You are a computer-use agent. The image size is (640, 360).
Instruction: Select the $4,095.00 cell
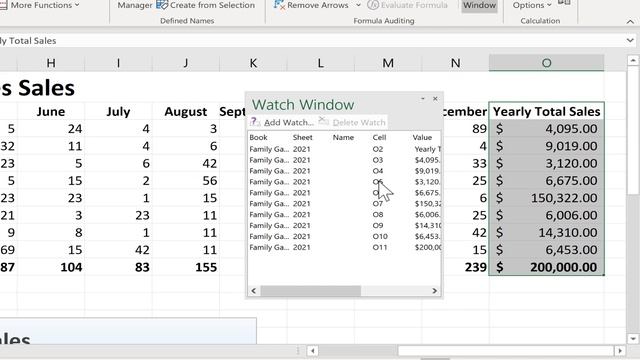click(546, 129)
